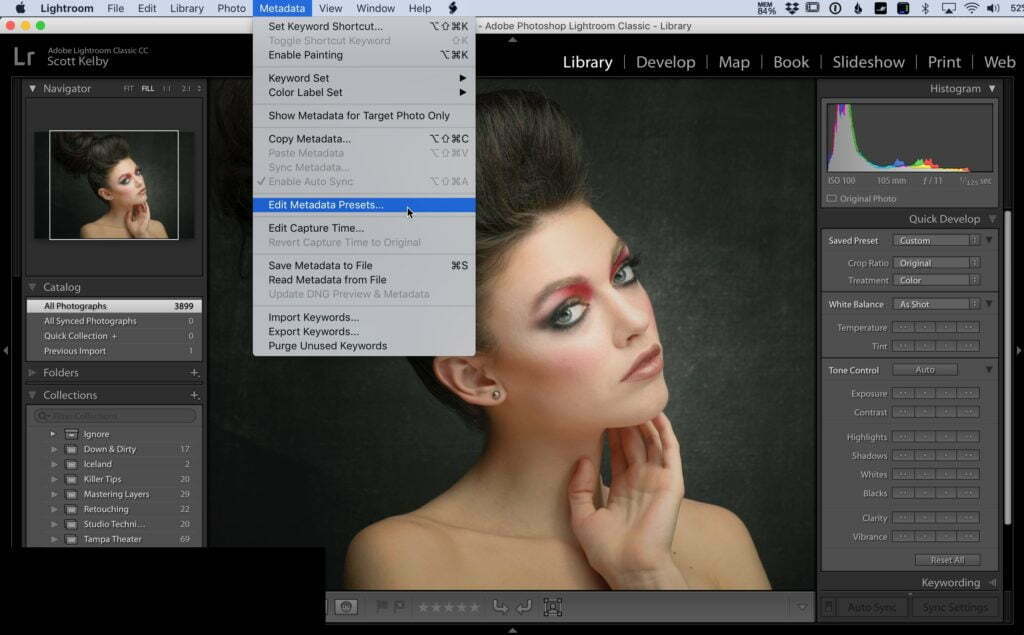Switch to the Develop module
The image size is (1024, 635).
point(665,62)
